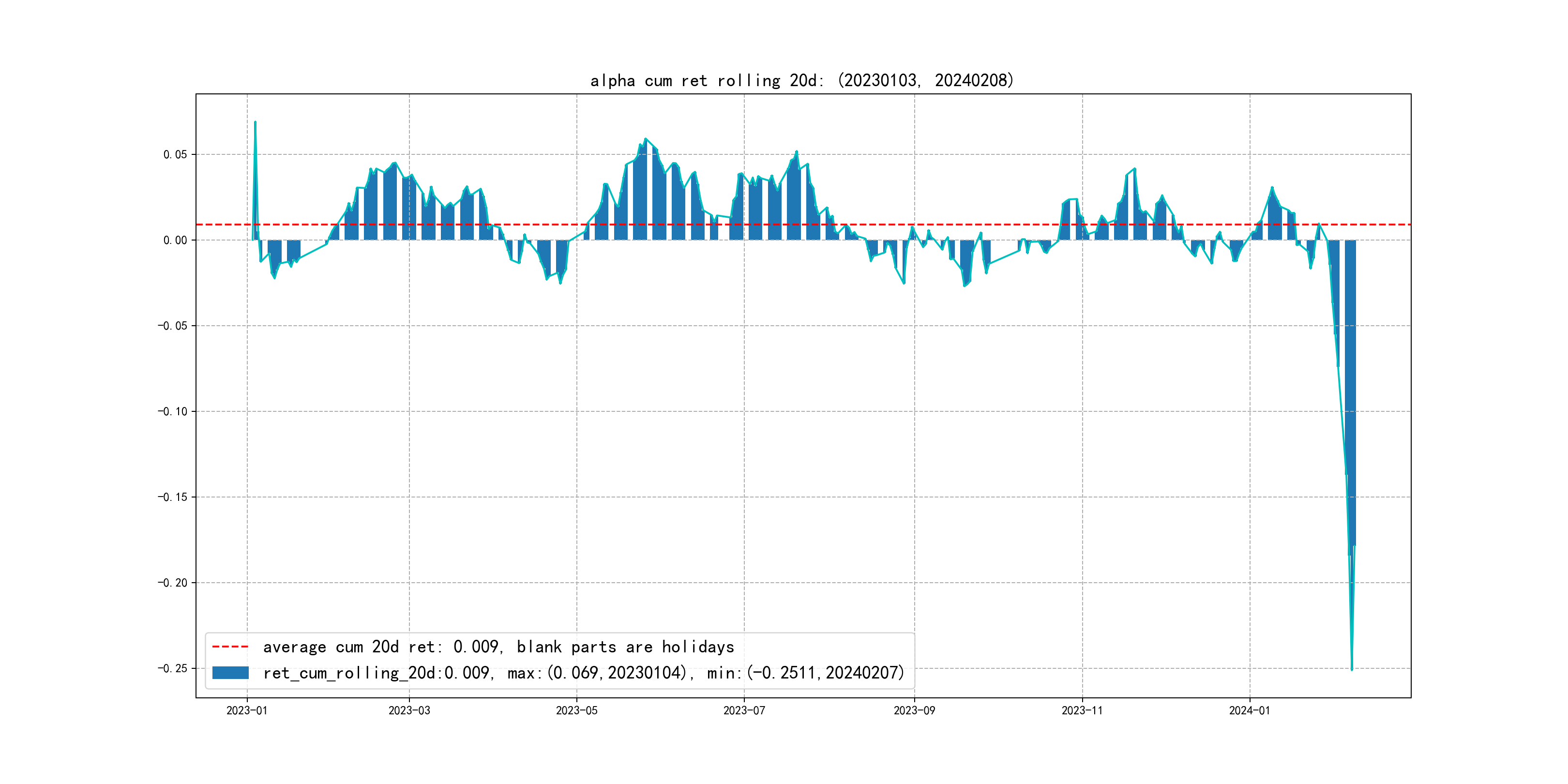The height and width of the screenshot is (784, 1568).
Task: Click the average cum 20d ret legend label
Action: (498, 647)
